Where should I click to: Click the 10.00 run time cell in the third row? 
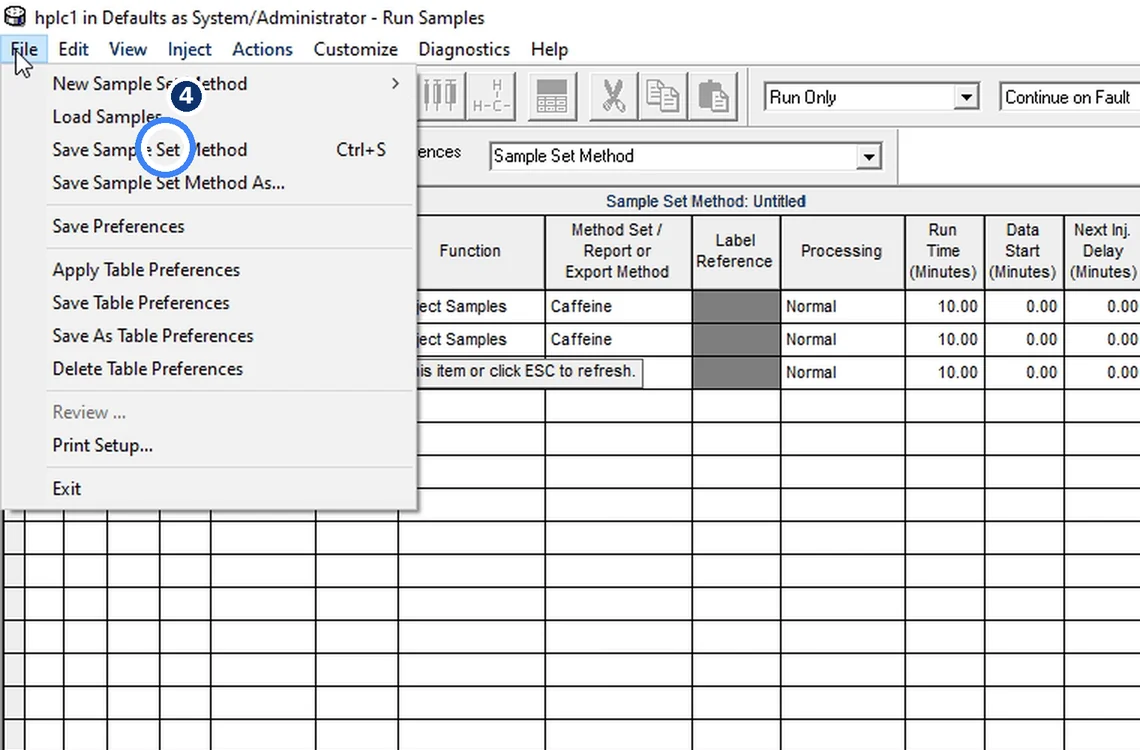coord(944,372)
